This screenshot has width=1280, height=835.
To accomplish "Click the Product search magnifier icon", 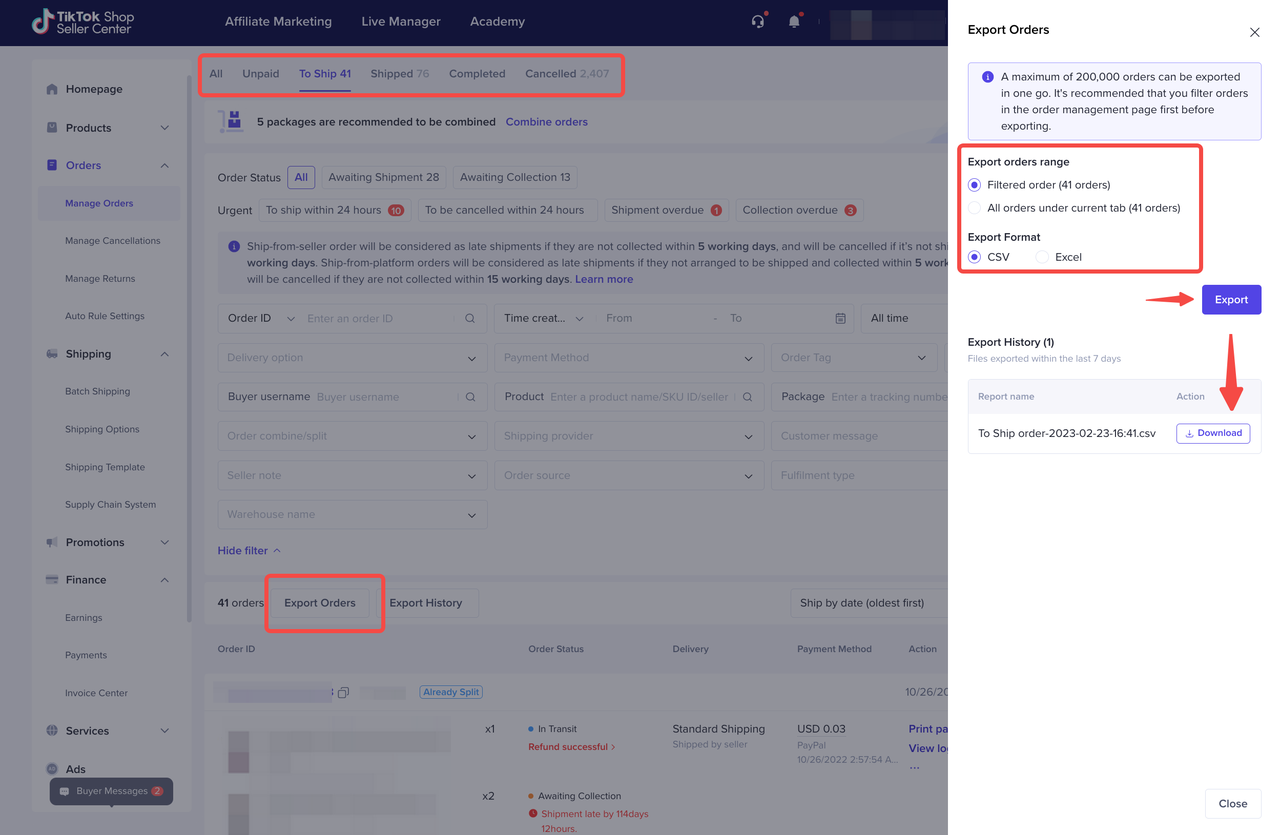I will point(747,397).
